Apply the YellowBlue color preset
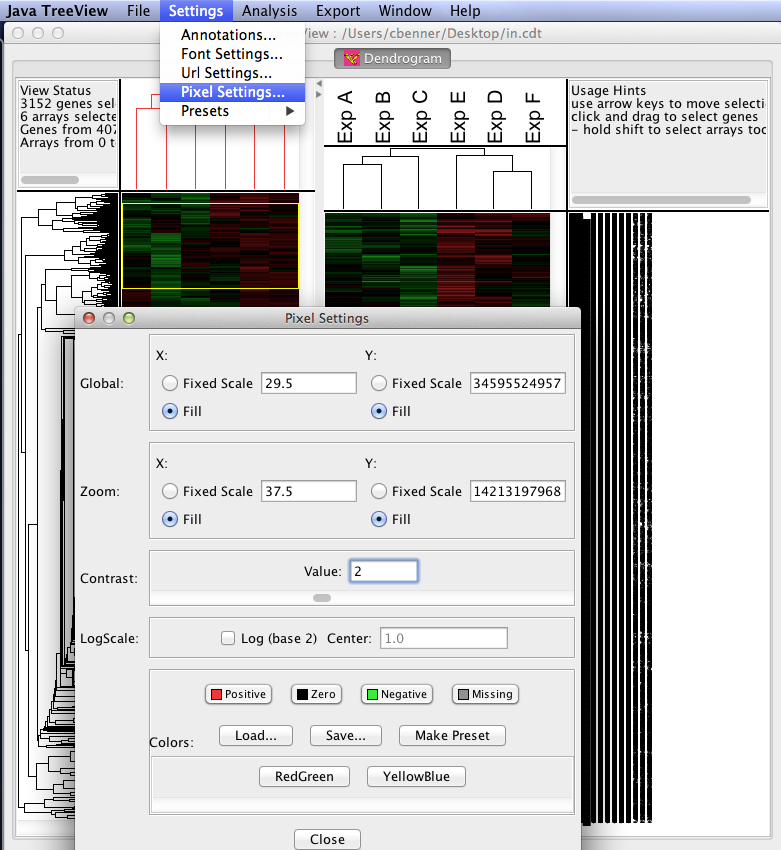This screenshot has height=850, width=781. [x=416, y=777]
